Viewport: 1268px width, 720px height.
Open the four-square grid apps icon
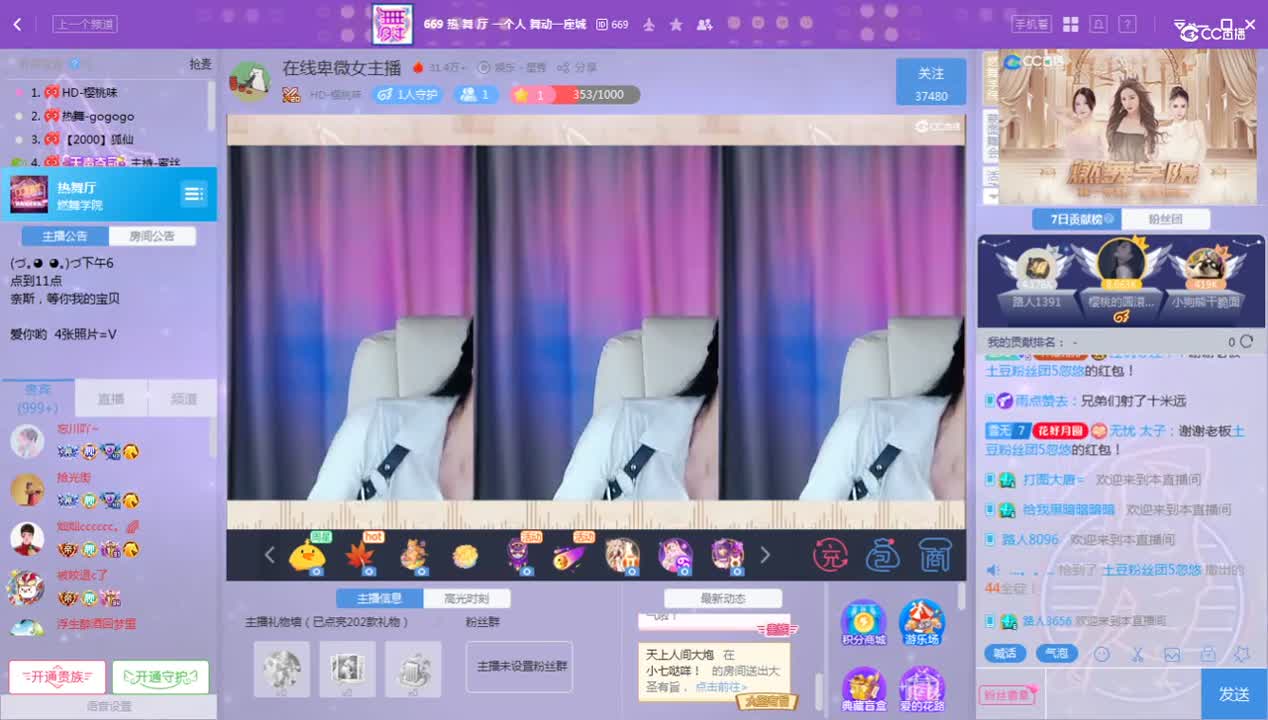click(1070, 24)
